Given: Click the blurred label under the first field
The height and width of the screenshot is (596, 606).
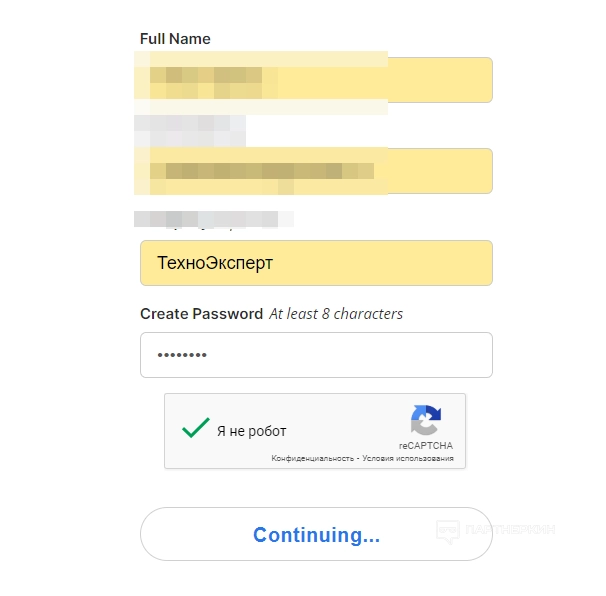Looking at the screenshot, I should [190, 126].
